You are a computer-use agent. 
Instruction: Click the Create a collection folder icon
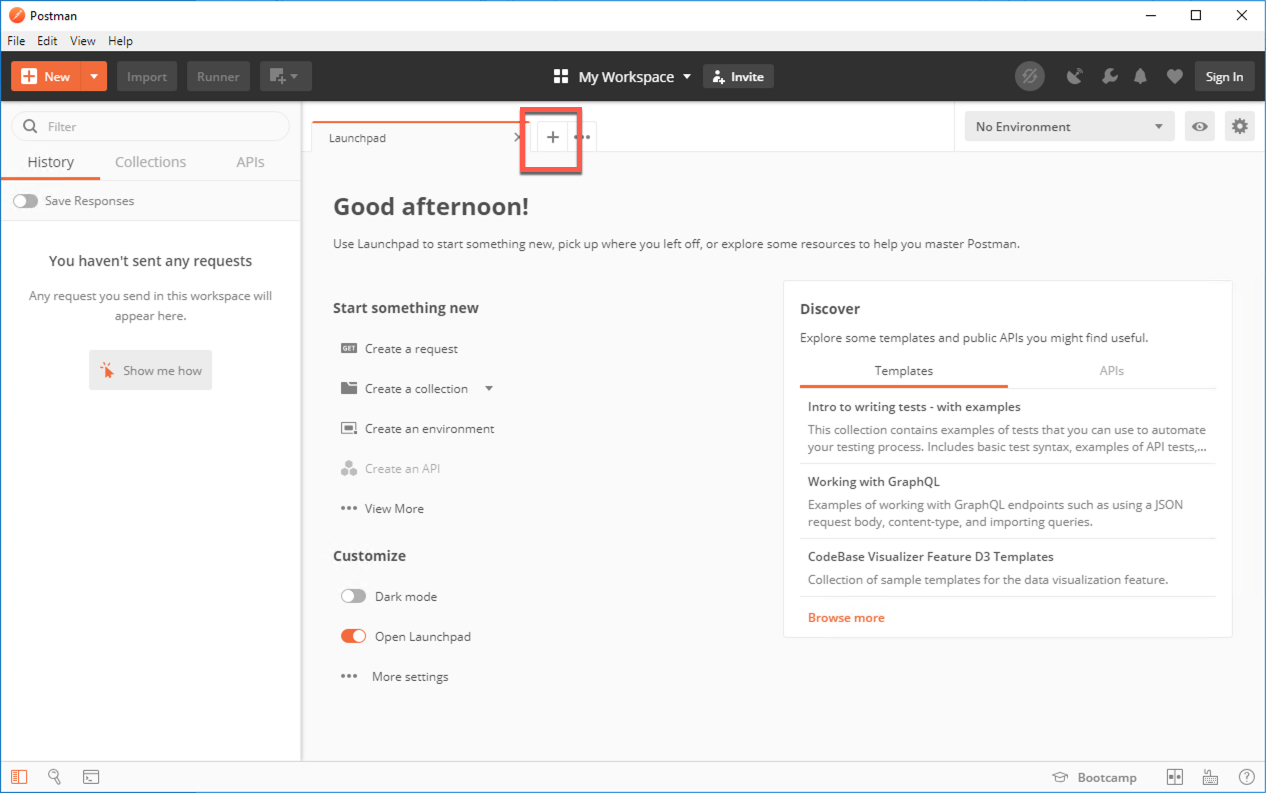pyautogui.click(x=349, y=388)
